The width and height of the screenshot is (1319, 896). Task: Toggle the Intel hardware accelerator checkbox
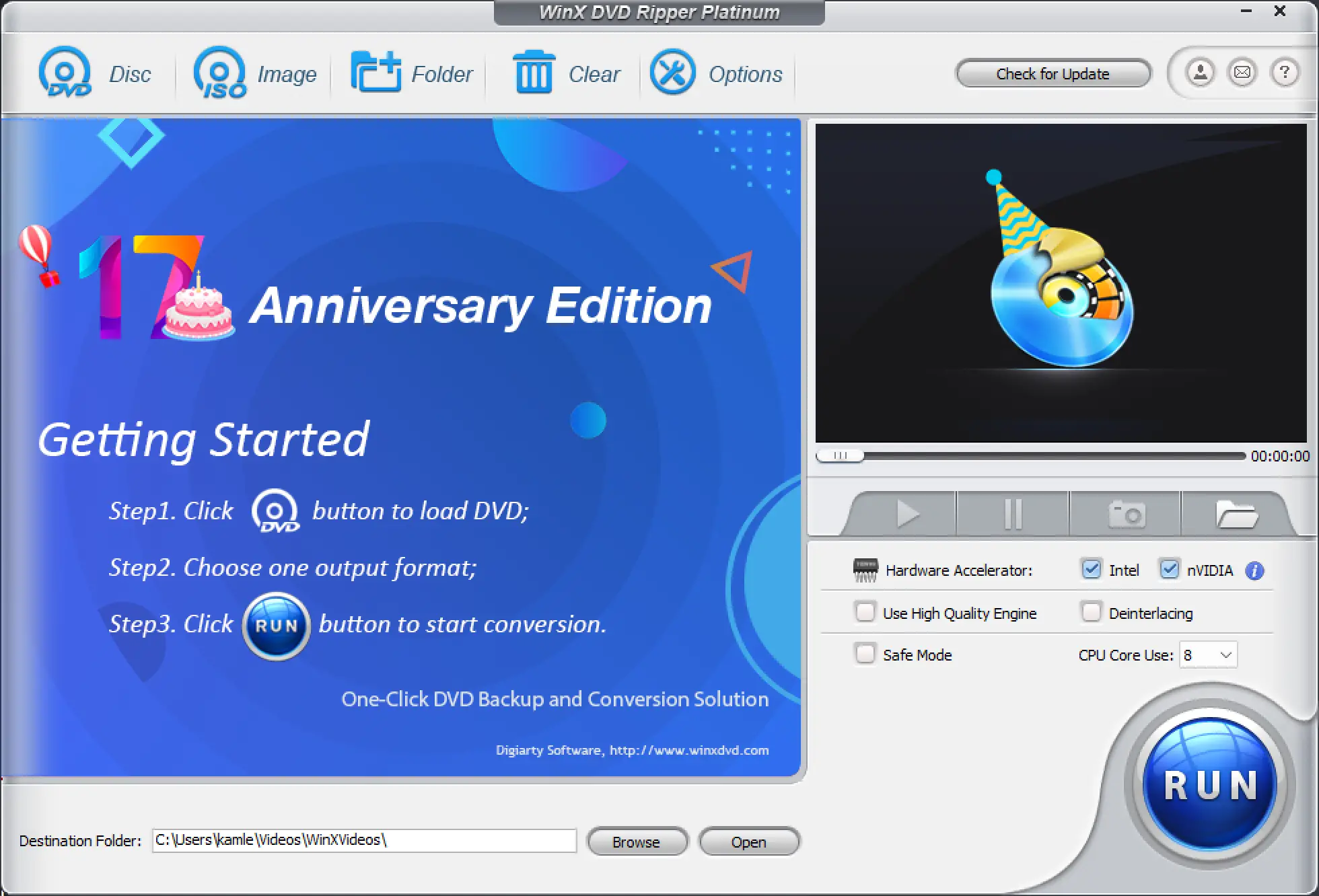pos(1091,569)
